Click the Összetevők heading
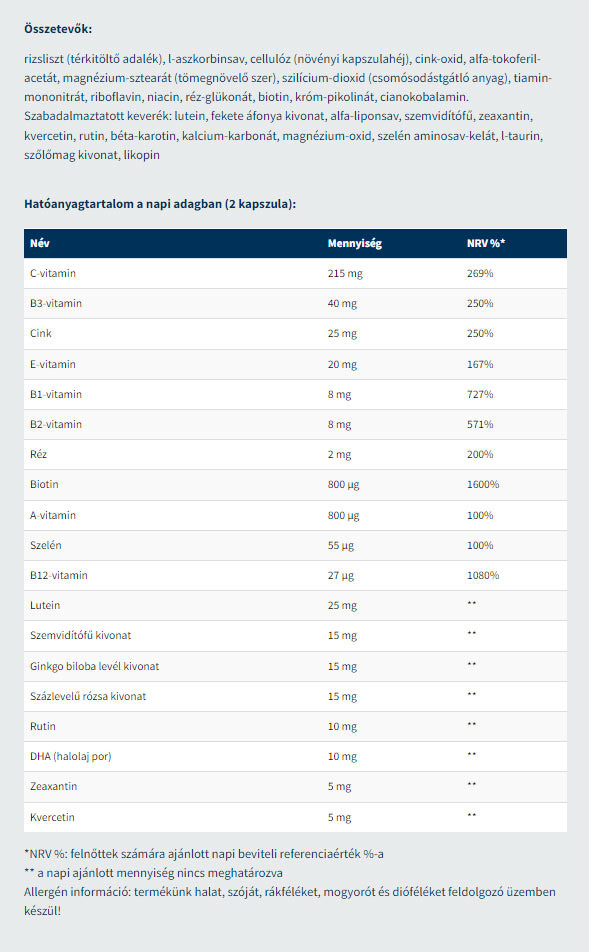The height and width of the screenshot is (952, 589). tap(58, 29)
